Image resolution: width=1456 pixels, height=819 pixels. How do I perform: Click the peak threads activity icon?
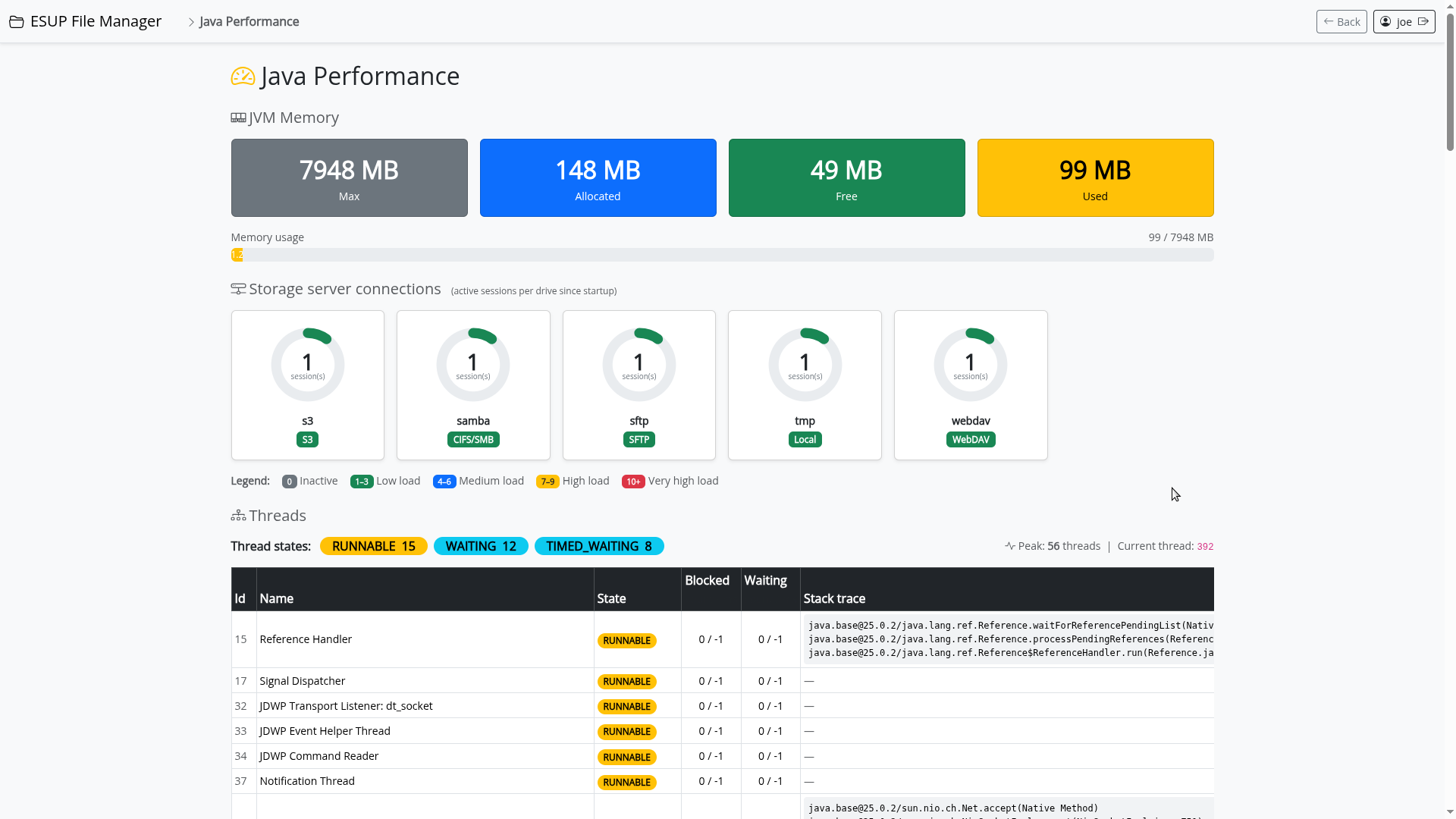[1009, 546]
